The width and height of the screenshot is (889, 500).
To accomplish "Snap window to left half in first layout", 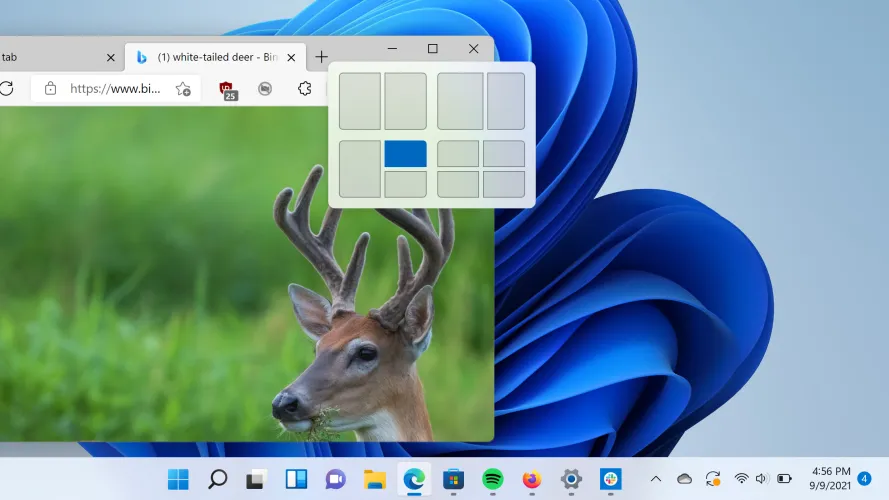I will [x=359, y=101].
